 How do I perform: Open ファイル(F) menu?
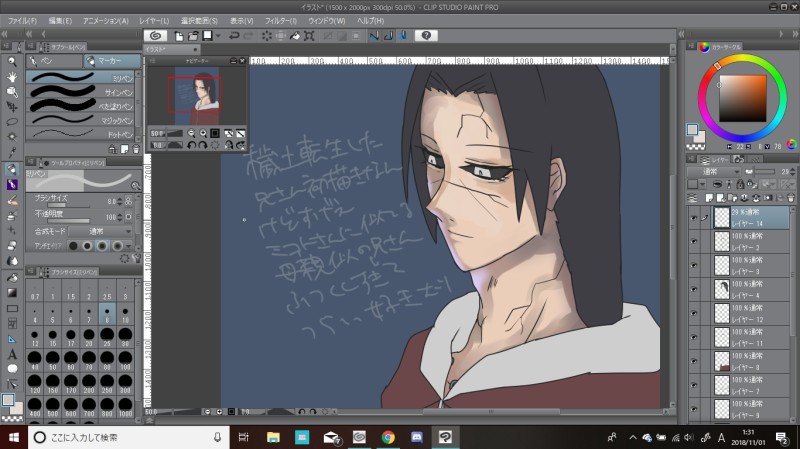click(x=22, y=21)
